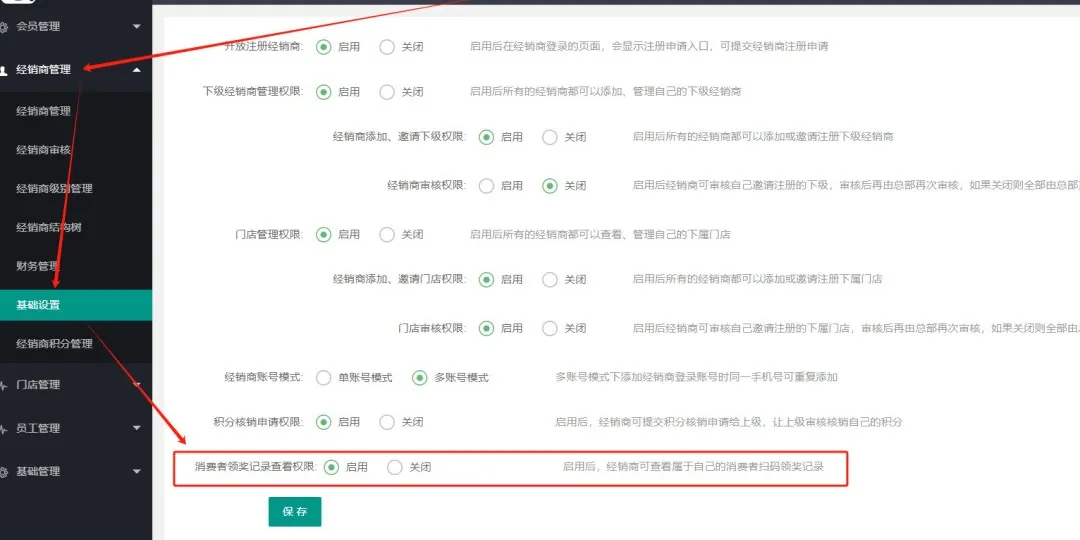Click the gear icon beside 会员管理
Image resolution: width=1080 pixels, height=540 pixels.
coord(3,27)
